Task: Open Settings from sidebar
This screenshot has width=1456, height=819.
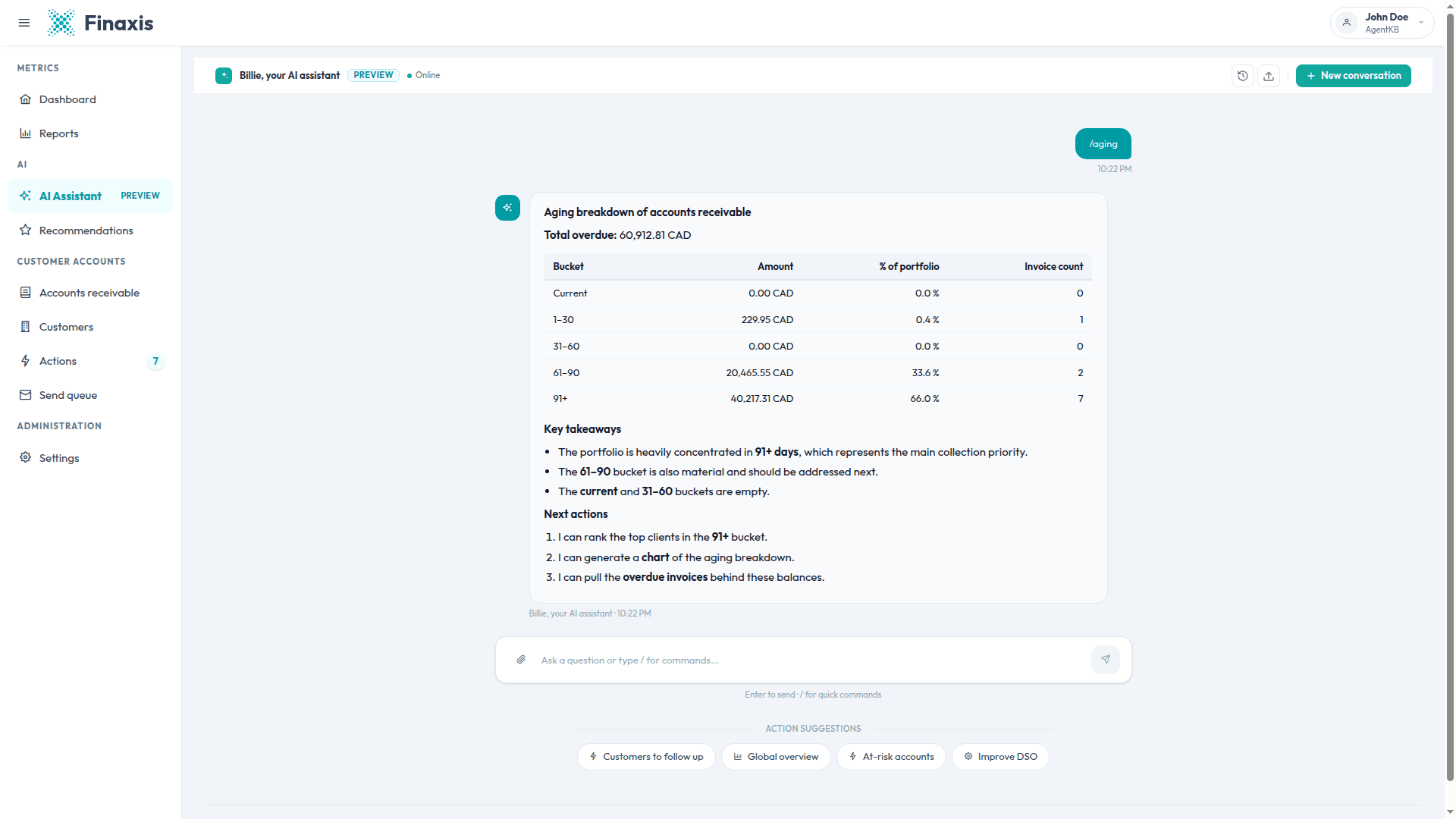Action: [90, 458]
